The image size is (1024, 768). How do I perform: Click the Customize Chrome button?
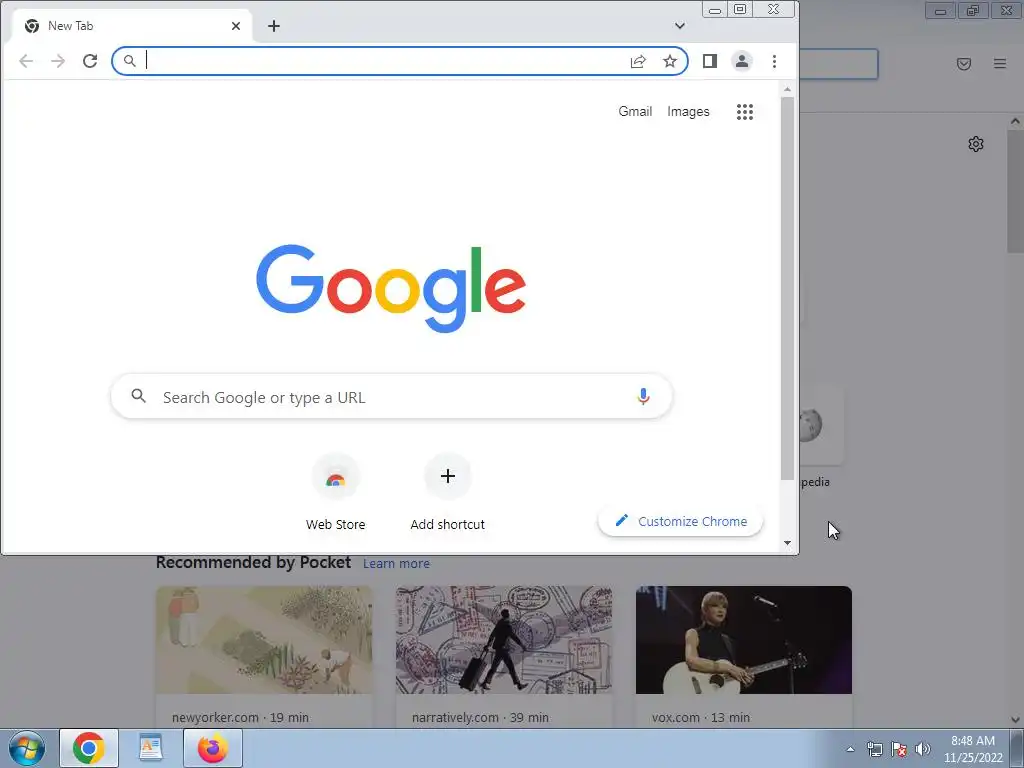point(680,521)
